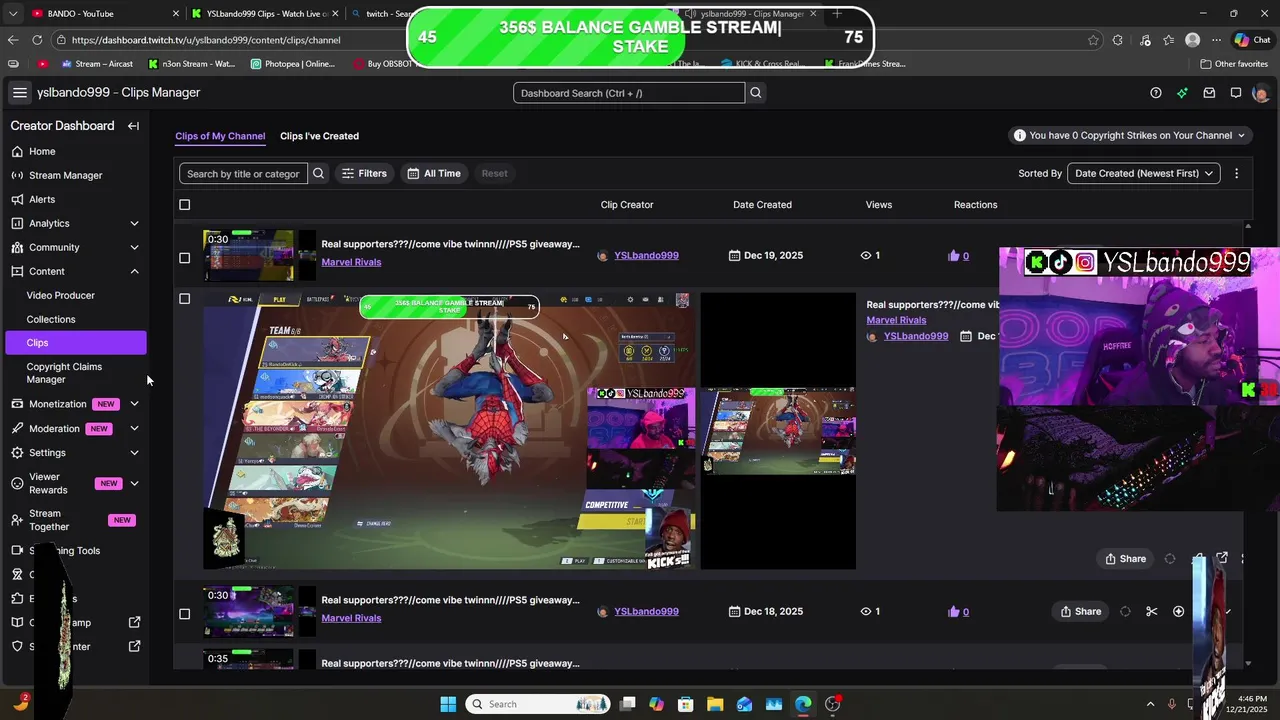The height and width of the screenshot is (720, 1280).
Task: Switch to Clips of My Channel tab
Action: [220, 136]
